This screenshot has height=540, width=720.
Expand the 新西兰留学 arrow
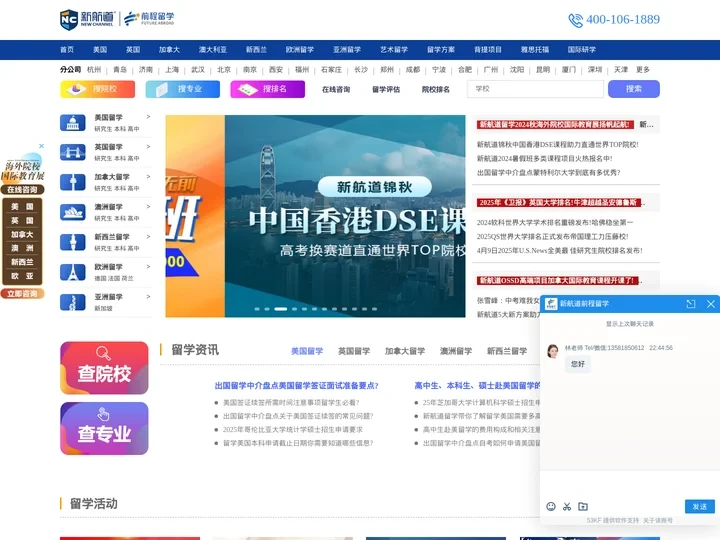[148, 236]
